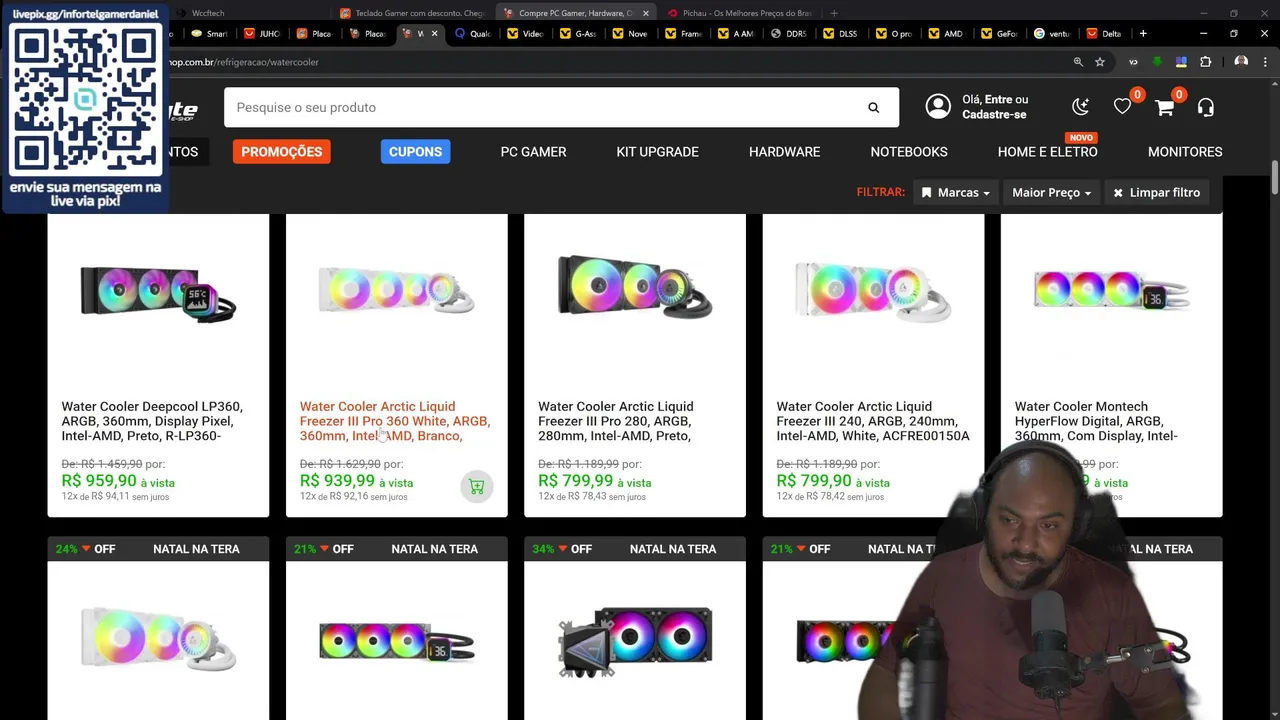Screen dimensions: 1280x720
Task: Open the wishlist heart icon
Action: click(1122, 107)
